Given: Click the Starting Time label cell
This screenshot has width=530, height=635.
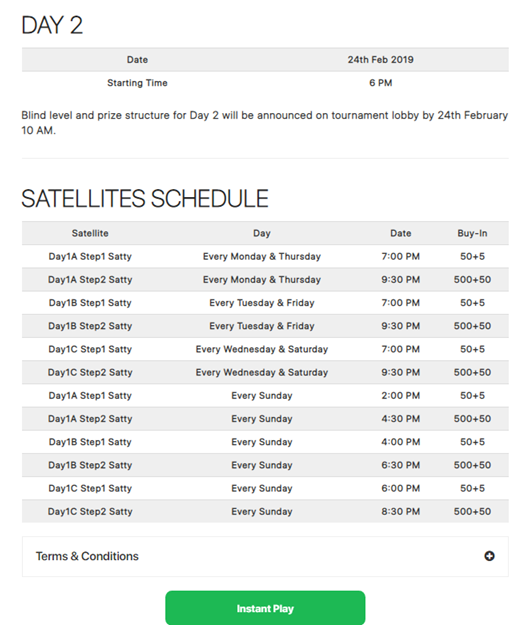Looking at the screenshot, I should [x=137, y=83].
